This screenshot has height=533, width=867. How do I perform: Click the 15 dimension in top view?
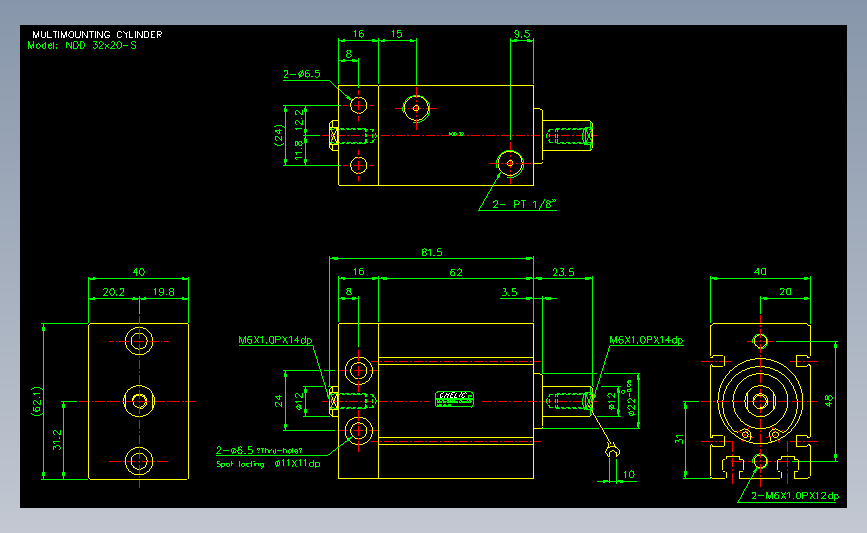[x=396, y=34]
